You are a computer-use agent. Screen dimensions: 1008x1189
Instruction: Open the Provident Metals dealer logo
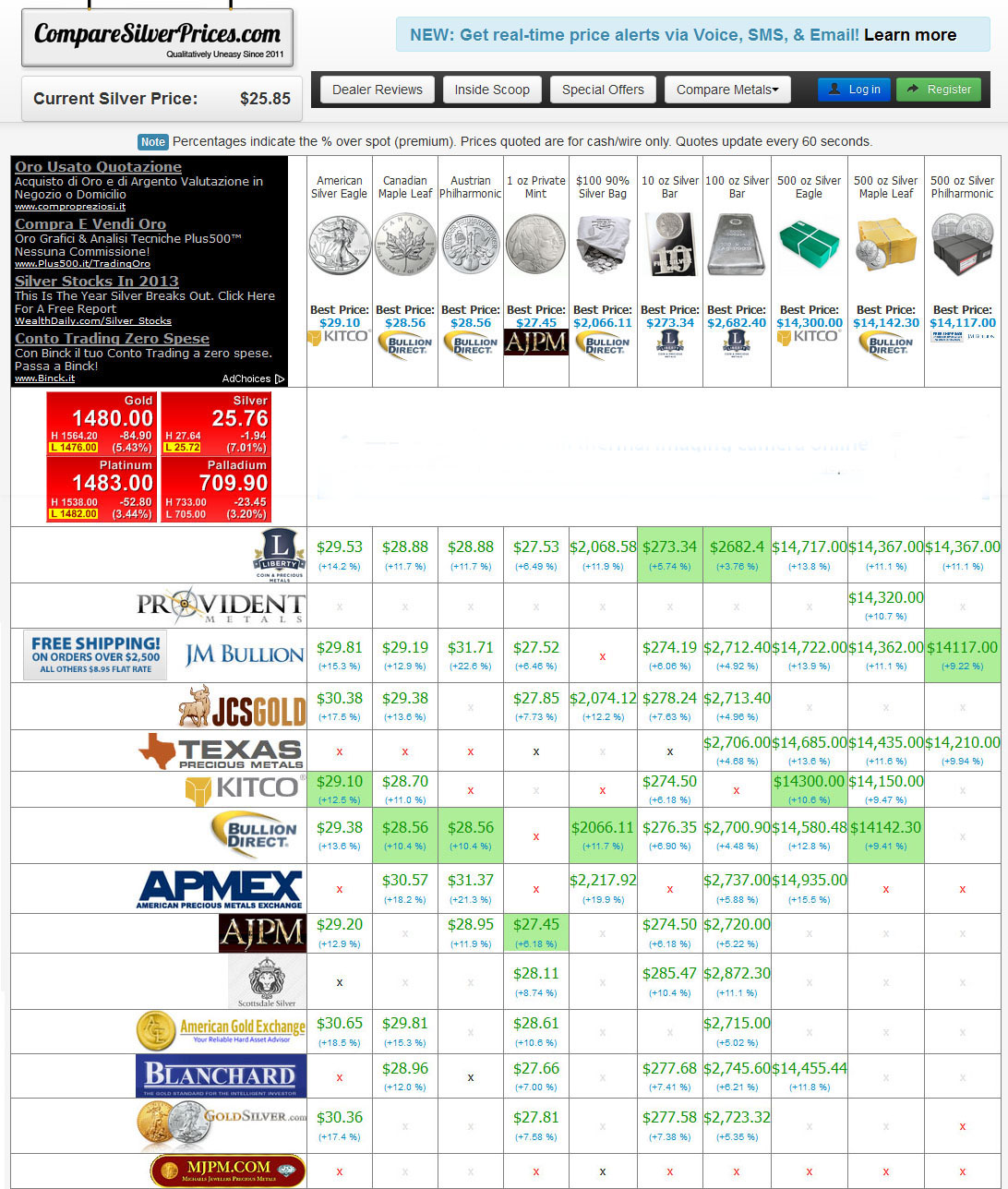tap(221, 606)
